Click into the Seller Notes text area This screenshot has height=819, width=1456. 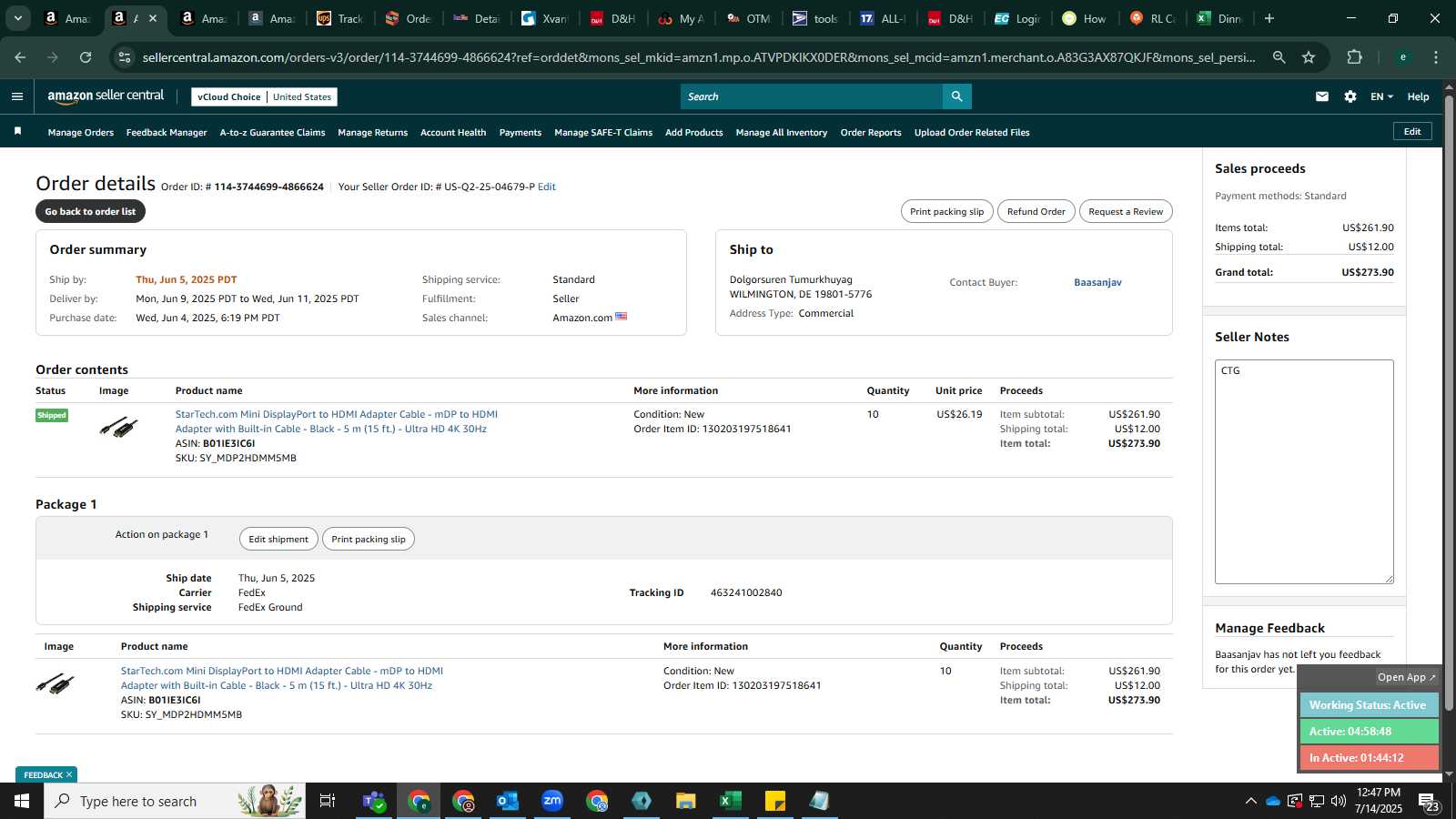(1304, 471)
